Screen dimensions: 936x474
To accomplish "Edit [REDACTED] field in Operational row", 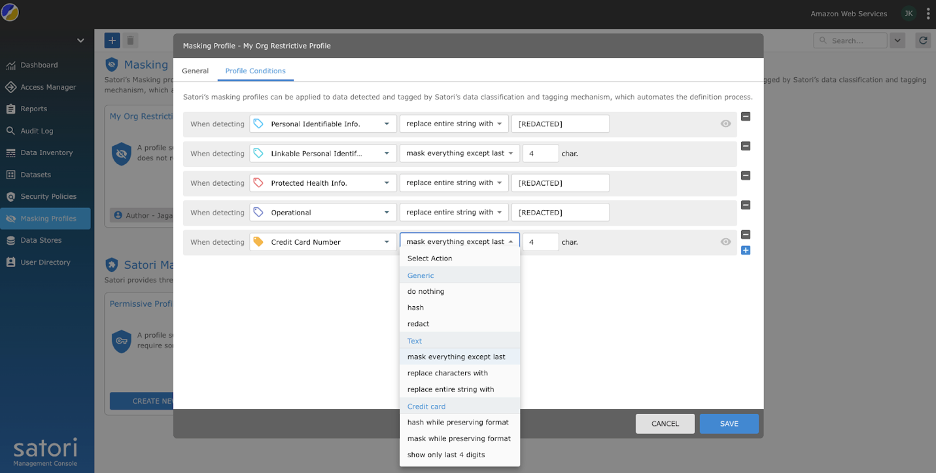I will click(x=560, y=213).
